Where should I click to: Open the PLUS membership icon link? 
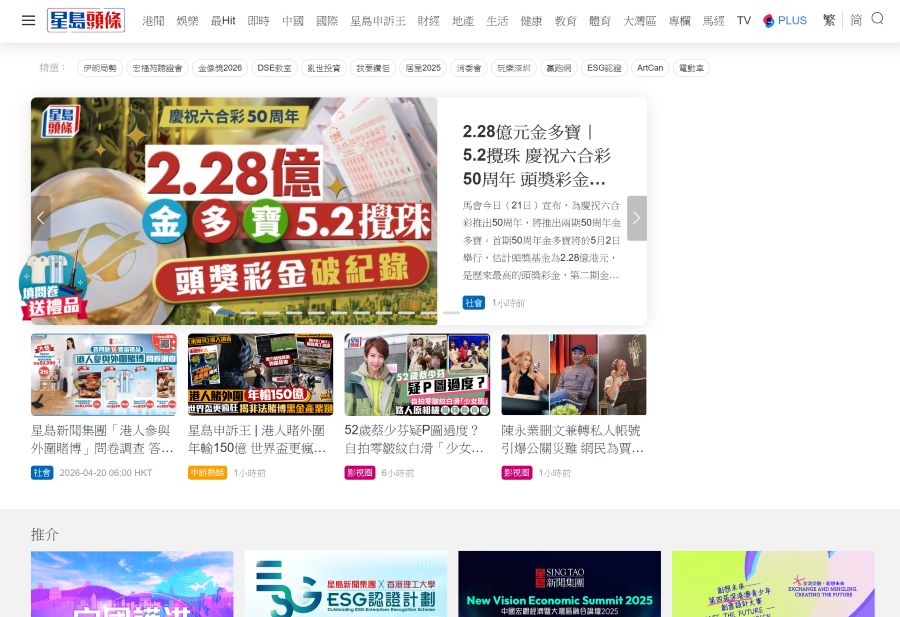point(785,20)
